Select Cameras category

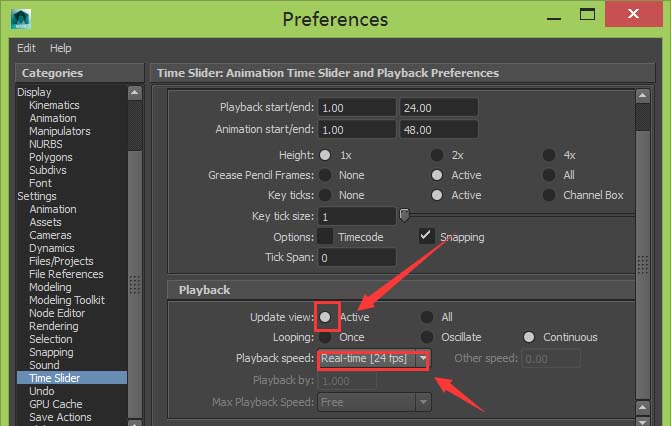[x=50, y=235]
